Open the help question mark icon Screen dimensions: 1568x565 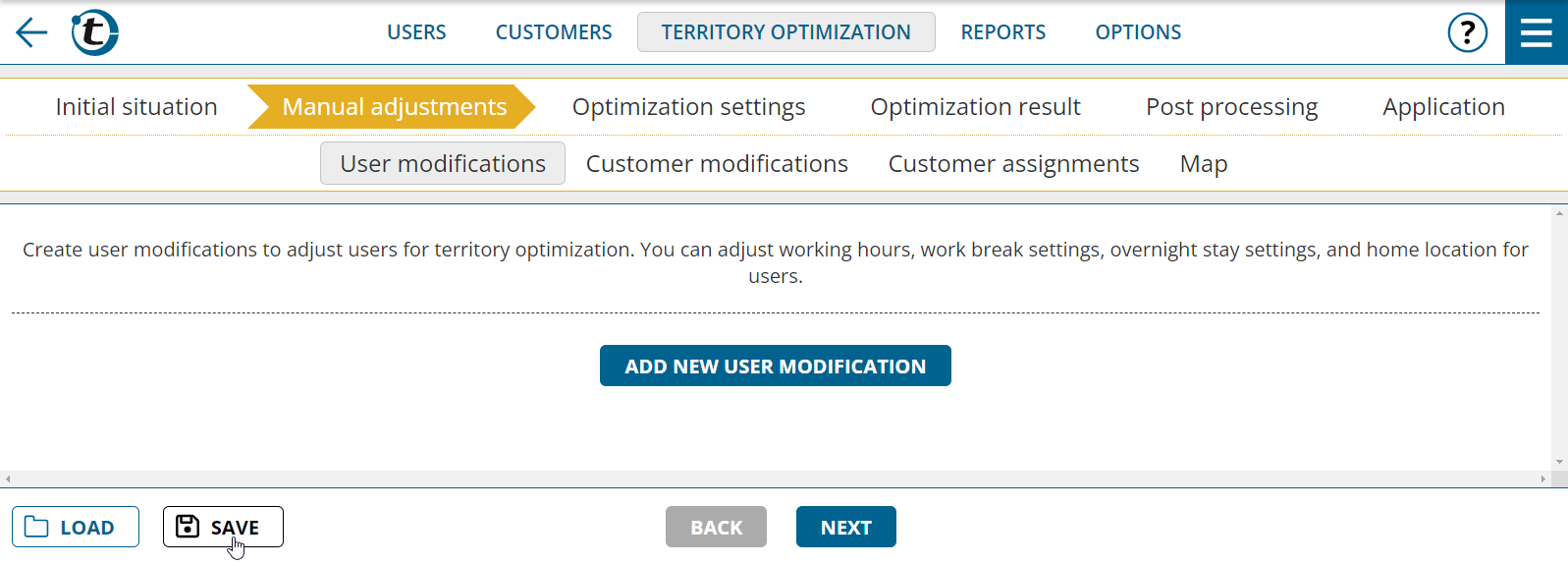[1467, 32]
